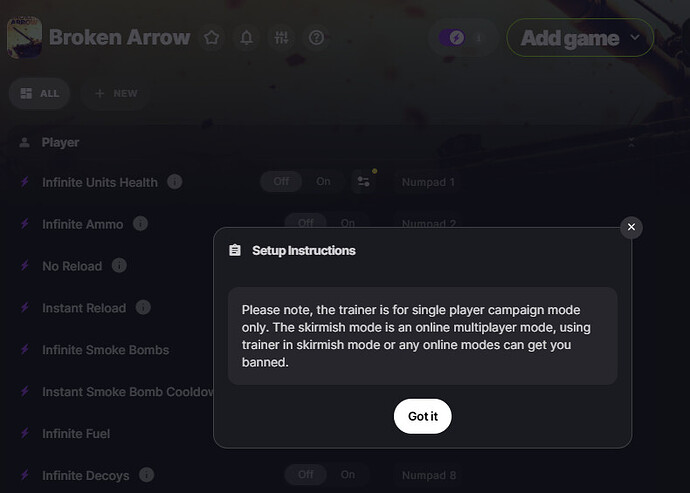Open Infinite Units Health options icon
The height and width of the screenshot is (493, 690).
363,182
